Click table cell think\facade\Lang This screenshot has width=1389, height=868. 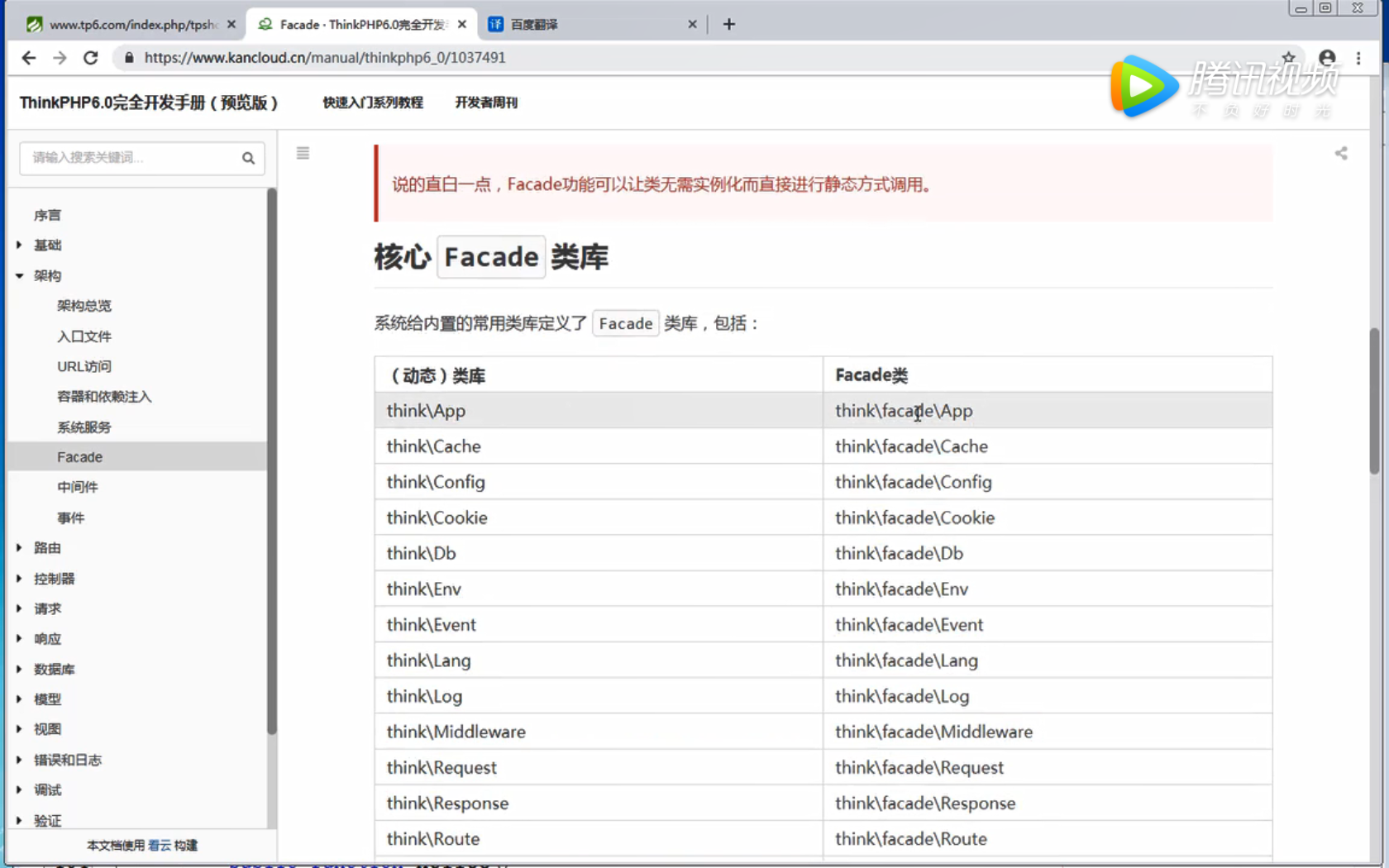1048,660
